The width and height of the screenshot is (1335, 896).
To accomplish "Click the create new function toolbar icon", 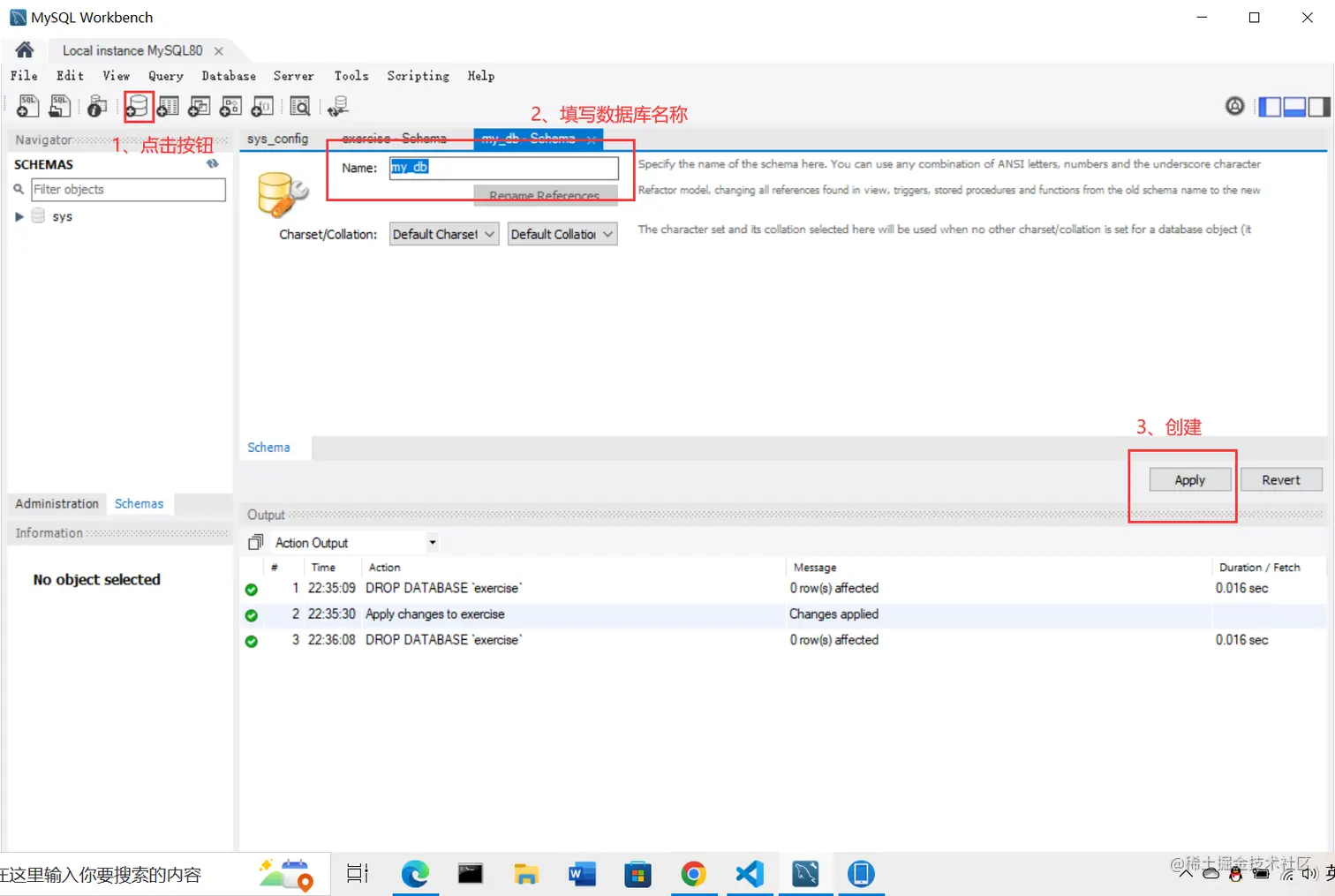I will (x=262, y=107).
